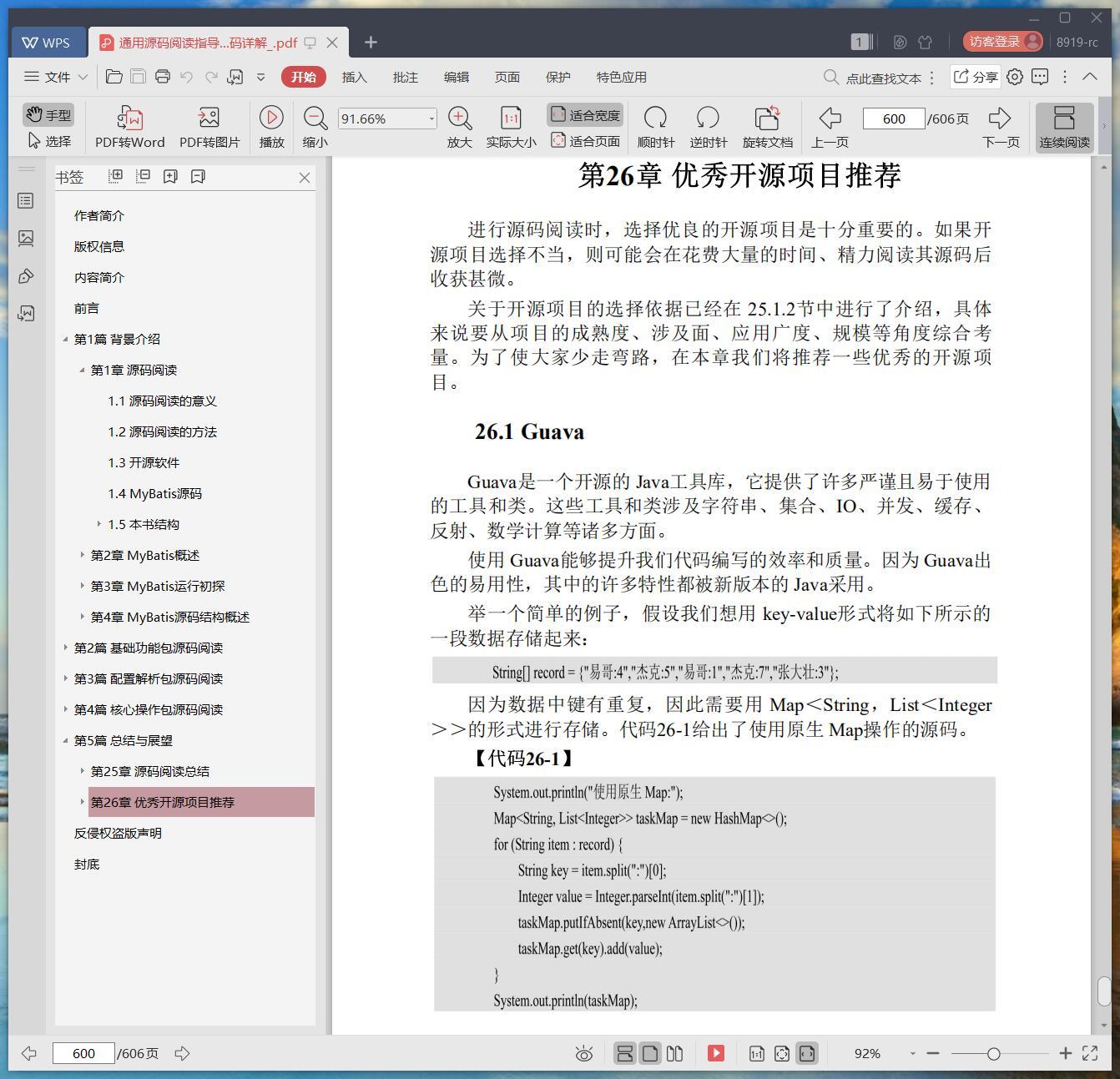
Task: Jump to bookmark 反侵权盗版声明
Action: click(118, 833)
